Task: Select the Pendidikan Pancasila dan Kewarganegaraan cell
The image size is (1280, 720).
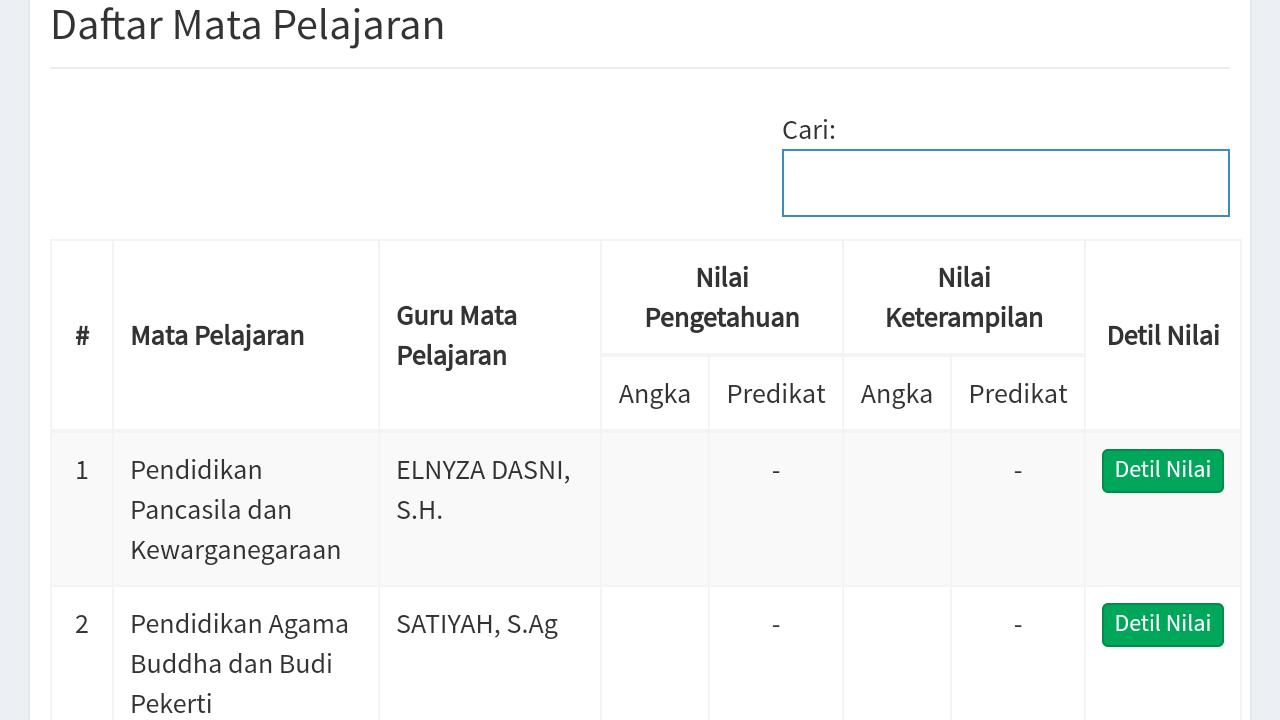Action: [235, 510]
